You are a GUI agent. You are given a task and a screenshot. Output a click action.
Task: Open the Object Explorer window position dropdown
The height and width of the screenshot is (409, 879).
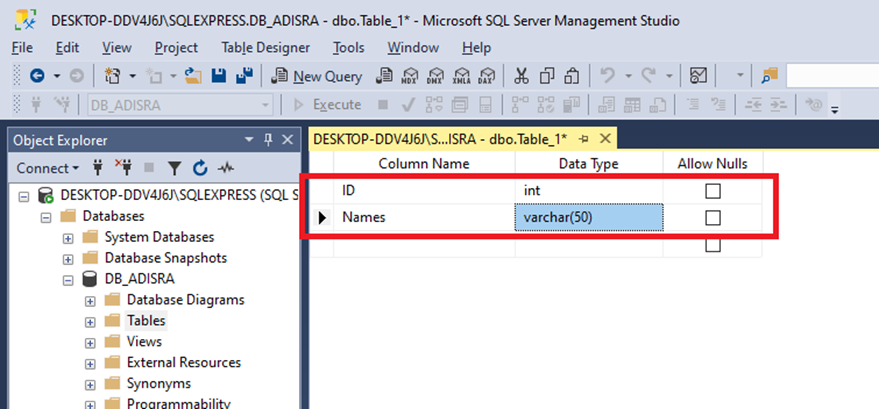248,140
